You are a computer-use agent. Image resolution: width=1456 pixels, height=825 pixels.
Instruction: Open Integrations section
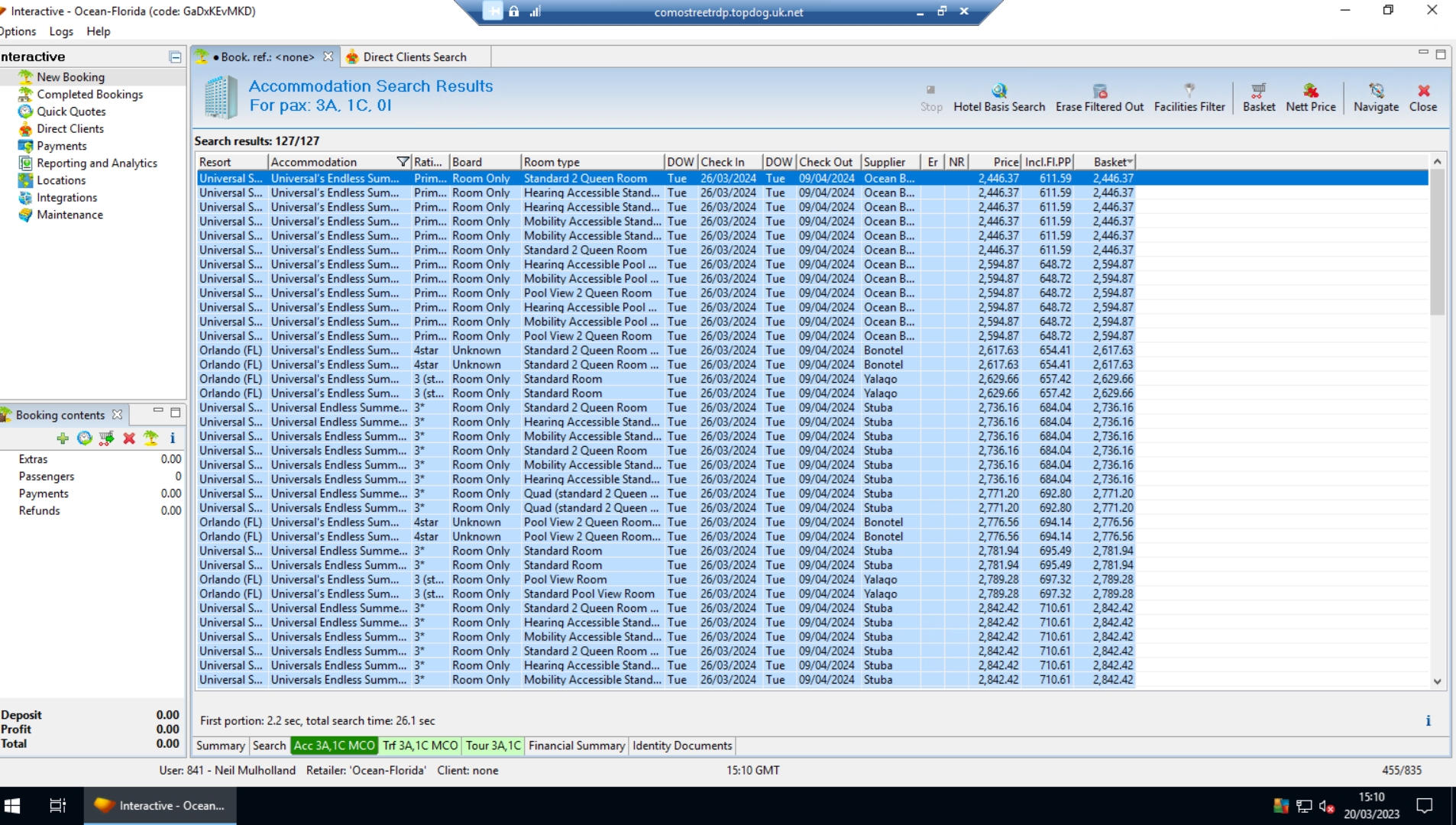tap(66, 197)
